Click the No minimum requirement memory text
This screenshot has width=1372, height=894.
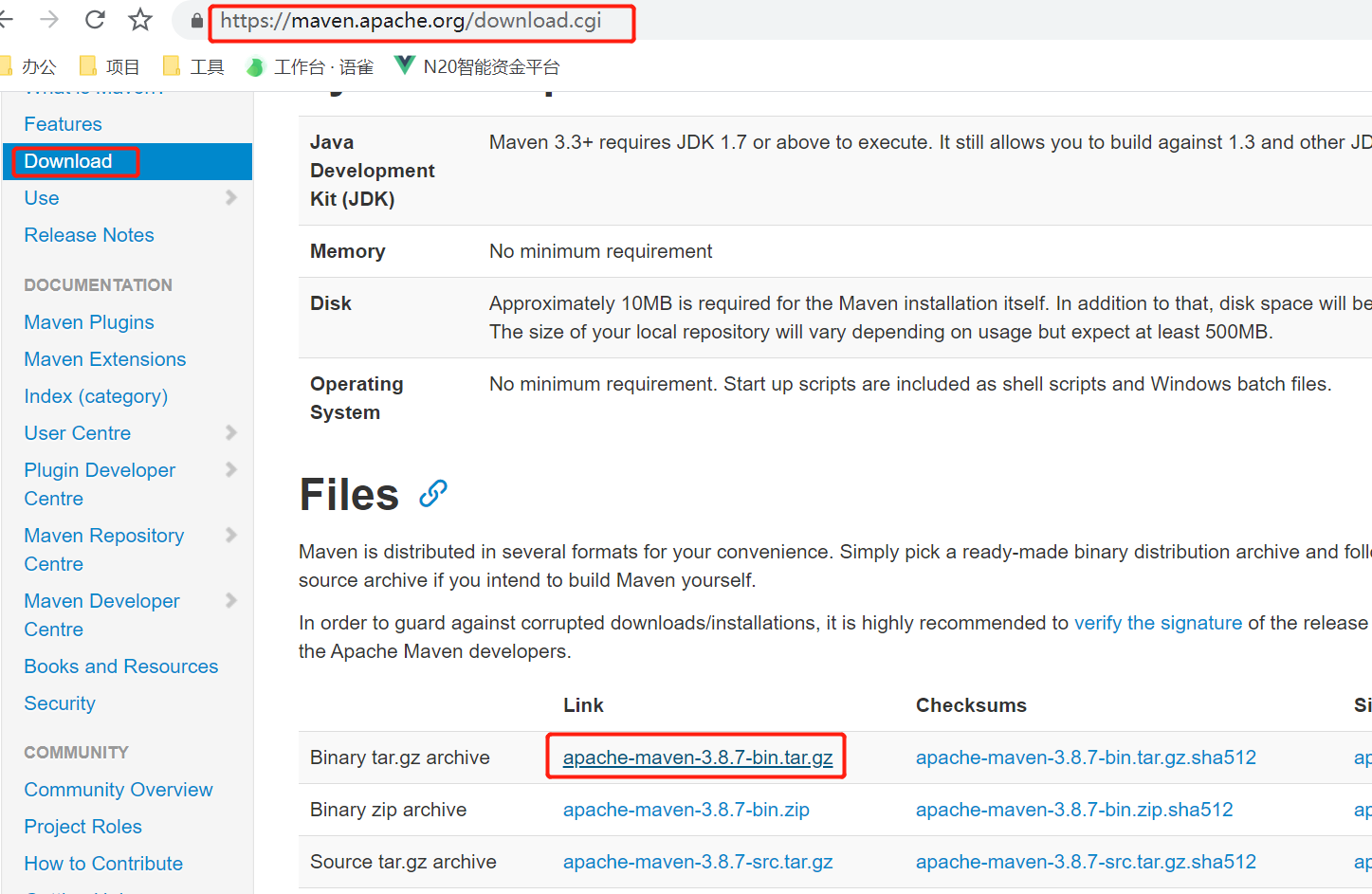(601, 251)
